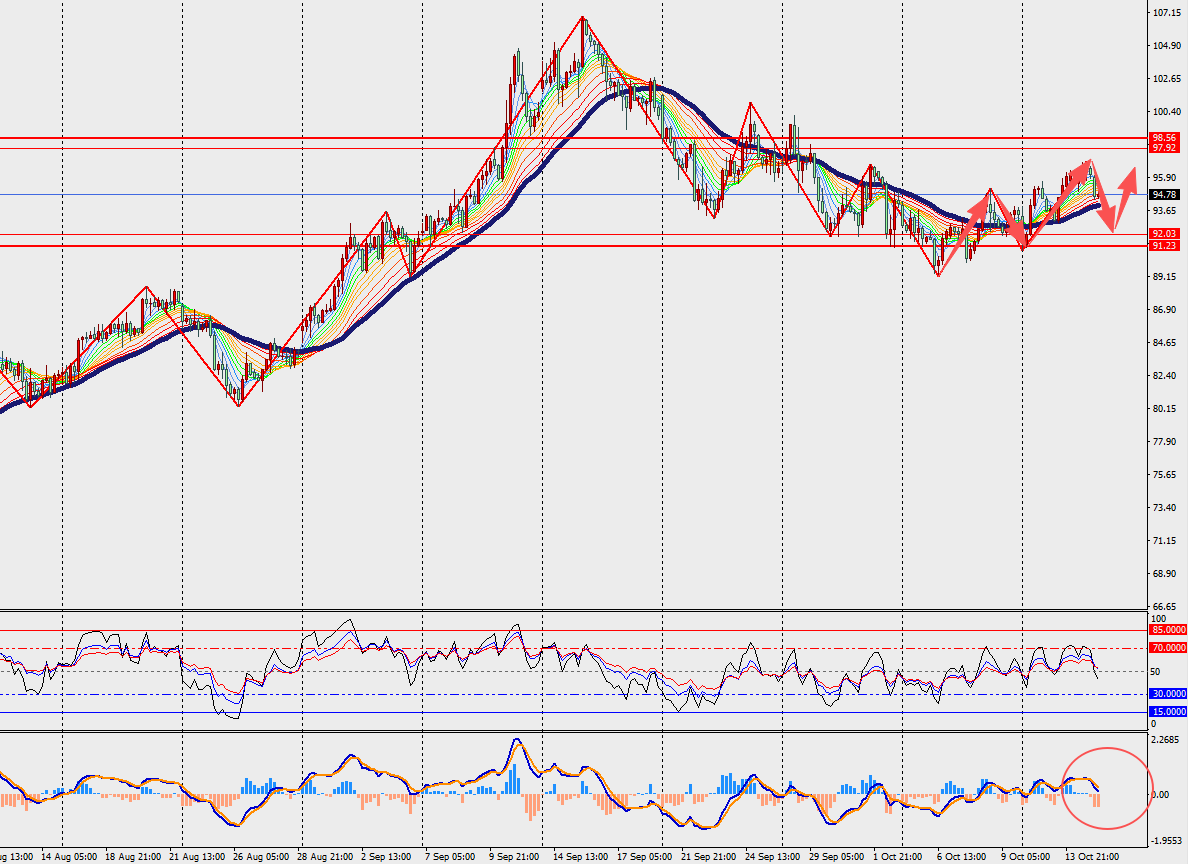Select the 6 Oct 13:00 time label

pos(962,857)
